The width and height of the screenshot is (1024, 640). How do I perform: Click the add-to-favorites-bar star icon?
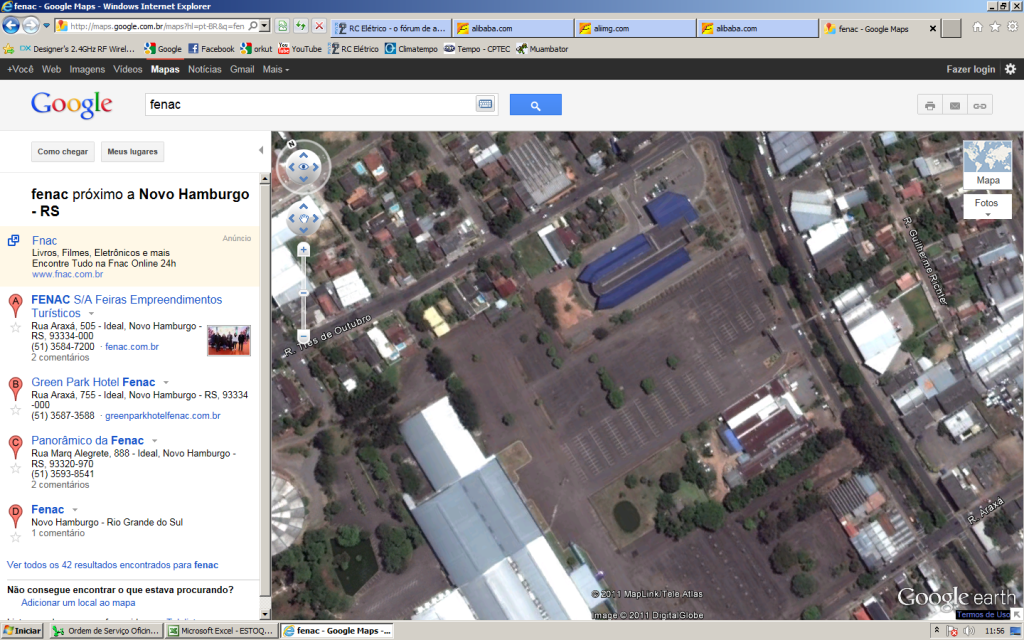8,49
